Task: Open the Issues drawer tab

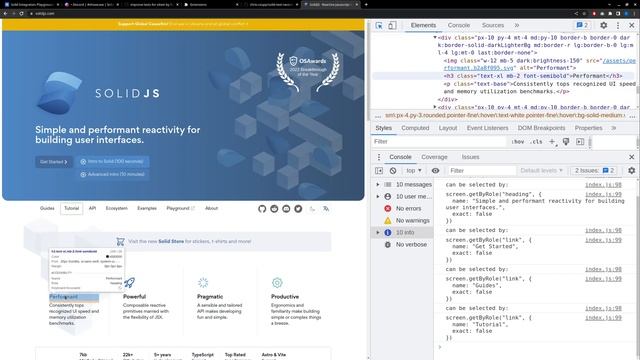Action: coord(470,157)
